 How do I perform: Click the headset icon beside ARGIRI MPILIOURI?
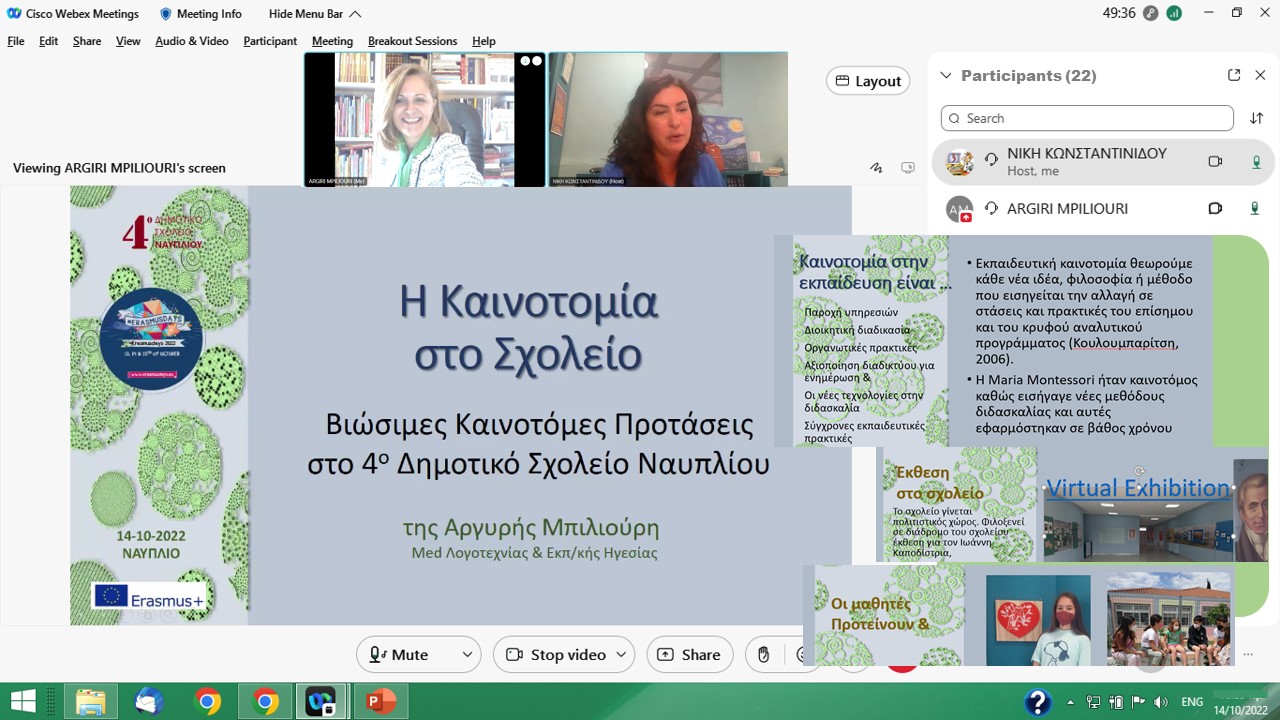(991, 208)
